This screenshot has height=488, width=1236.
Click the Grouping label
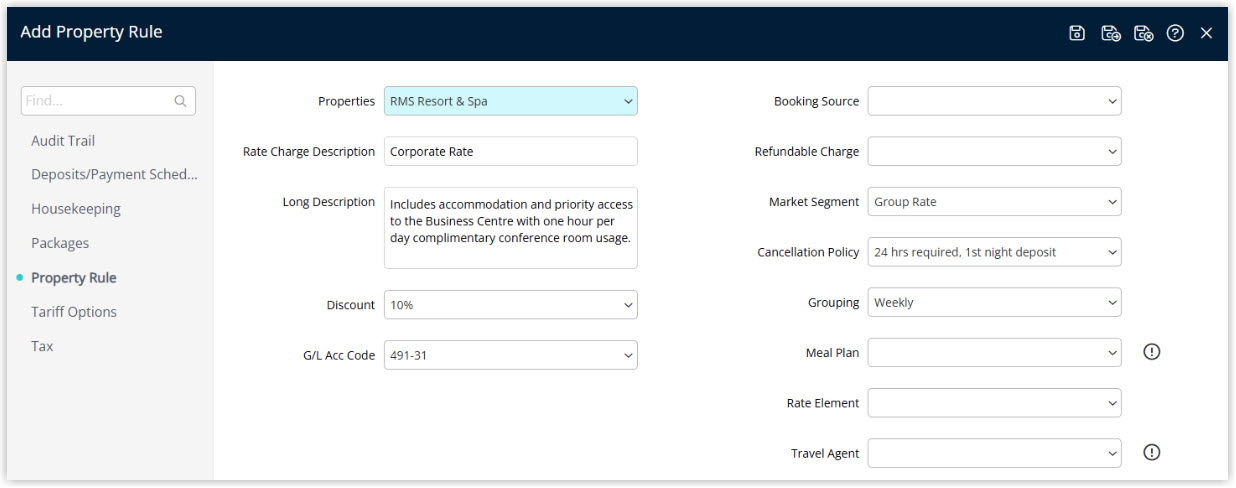(x=834, y=303)
